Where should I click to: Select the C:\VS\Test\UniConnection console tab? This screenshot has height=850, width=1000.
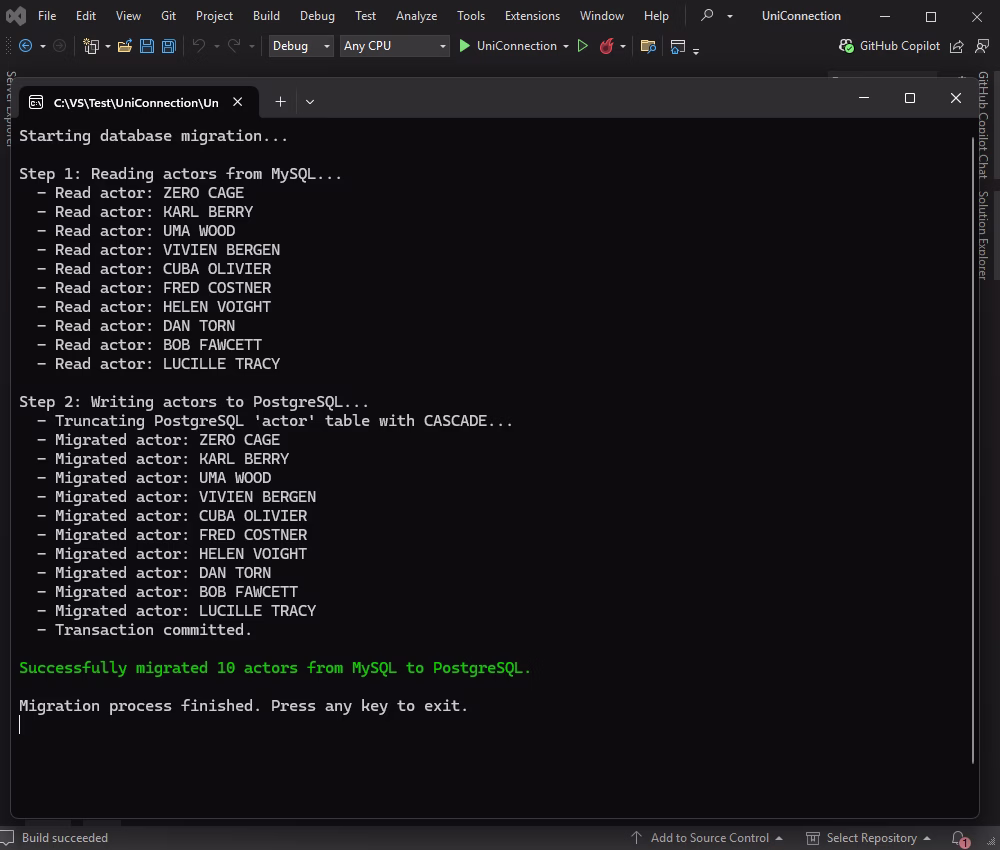tap(136, 103)
